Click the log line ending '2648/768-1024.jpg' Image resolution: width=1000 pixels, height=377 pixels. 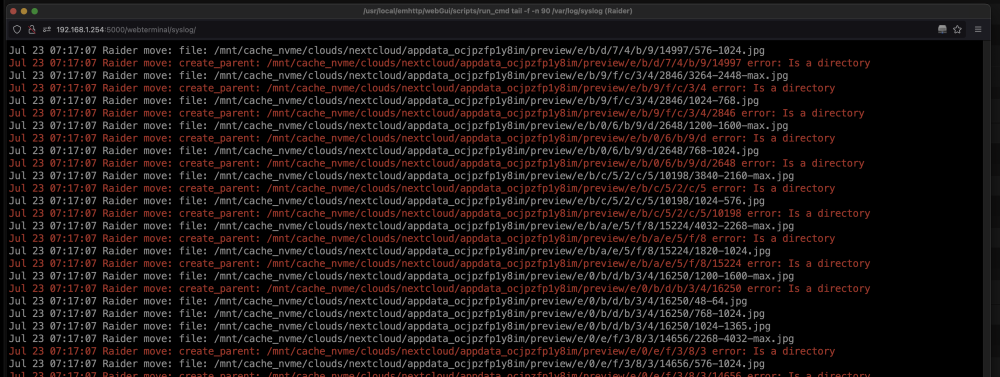(384, 151)
